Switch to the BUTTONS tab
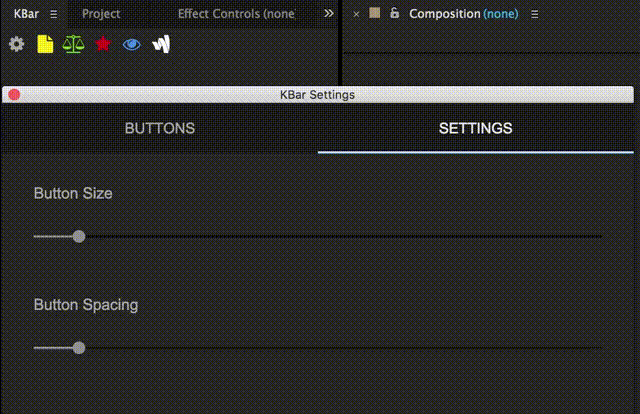This screenshot has height=414, width=640. point(160,128)
